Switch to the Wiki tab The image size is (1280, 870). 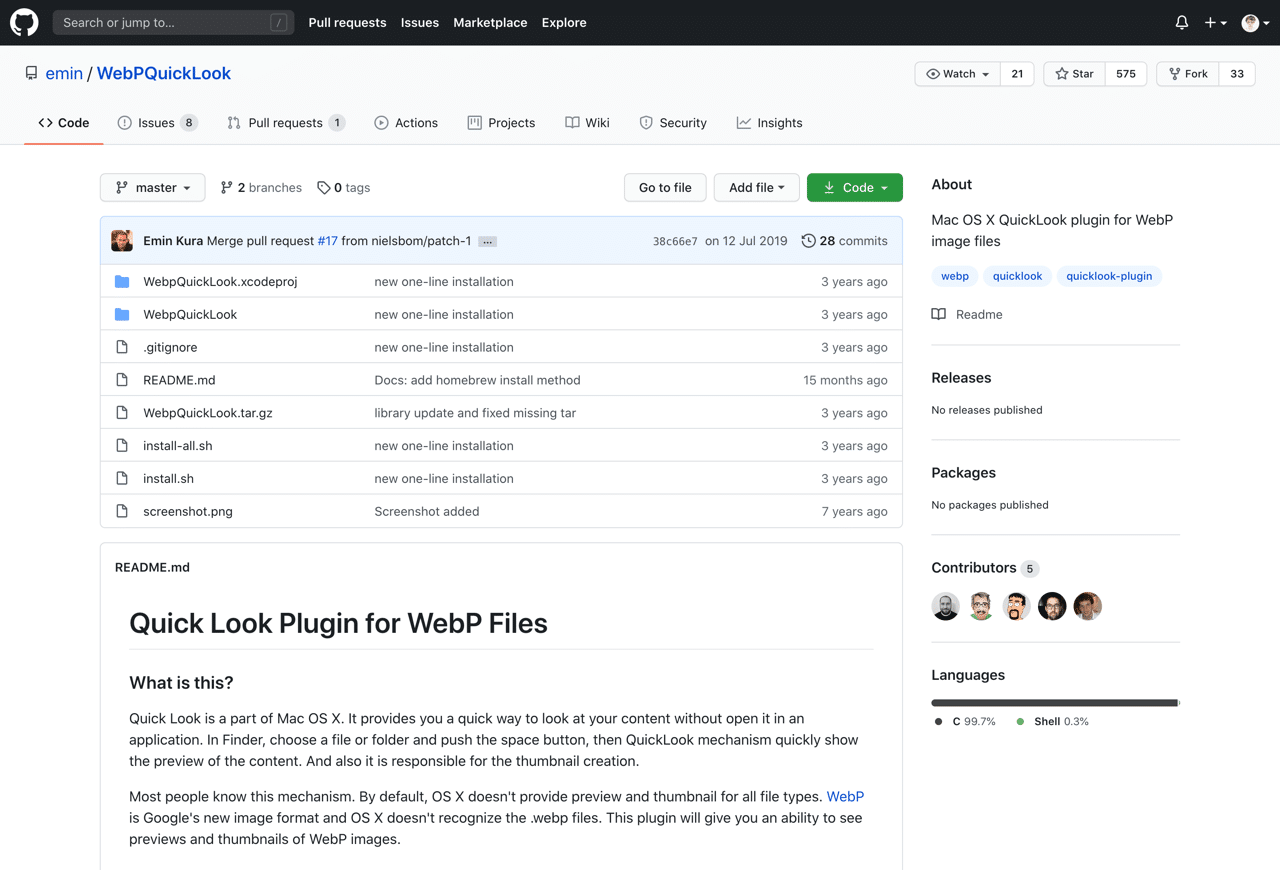pos(587,123)
